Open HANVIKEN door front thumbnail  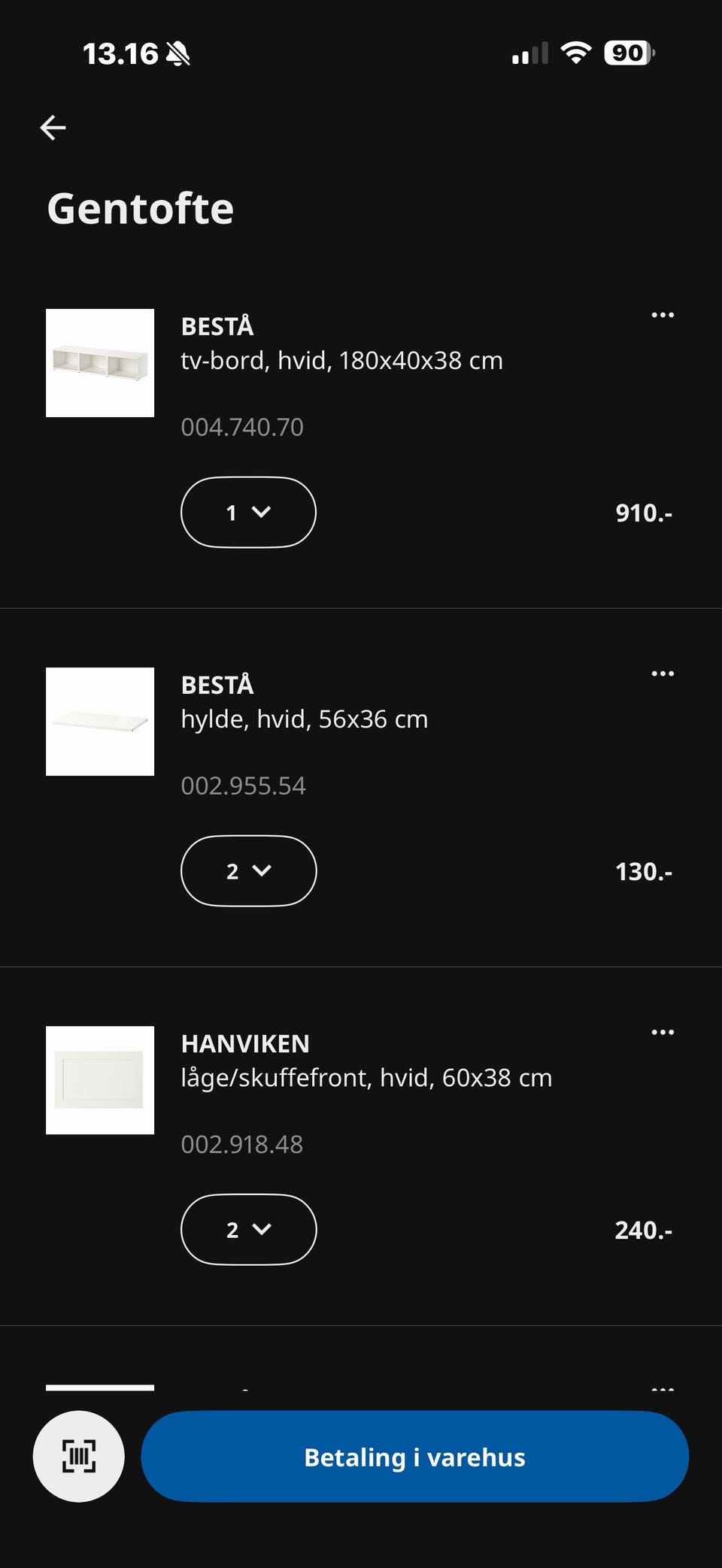[100, 1080]
